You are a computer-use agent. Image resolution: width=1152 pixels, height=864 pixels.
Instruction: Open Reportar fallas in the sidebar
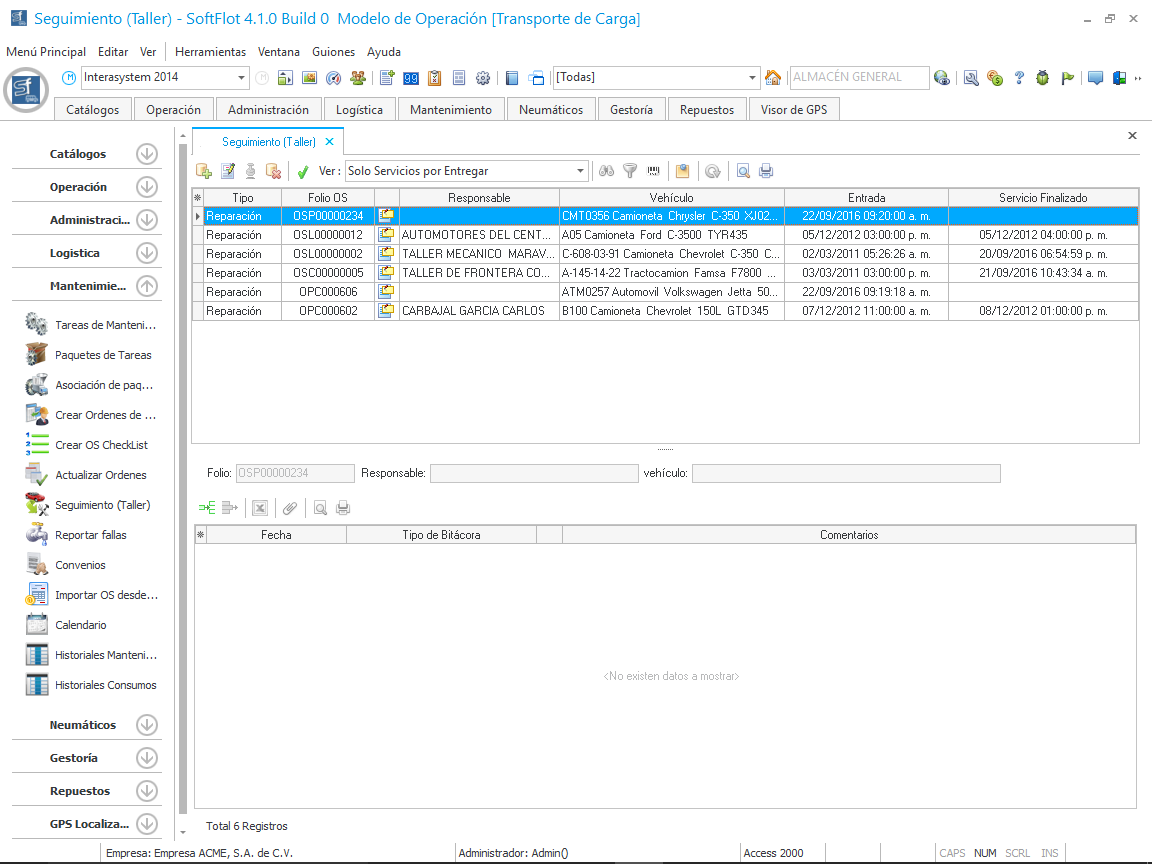[x=91, y=535]
